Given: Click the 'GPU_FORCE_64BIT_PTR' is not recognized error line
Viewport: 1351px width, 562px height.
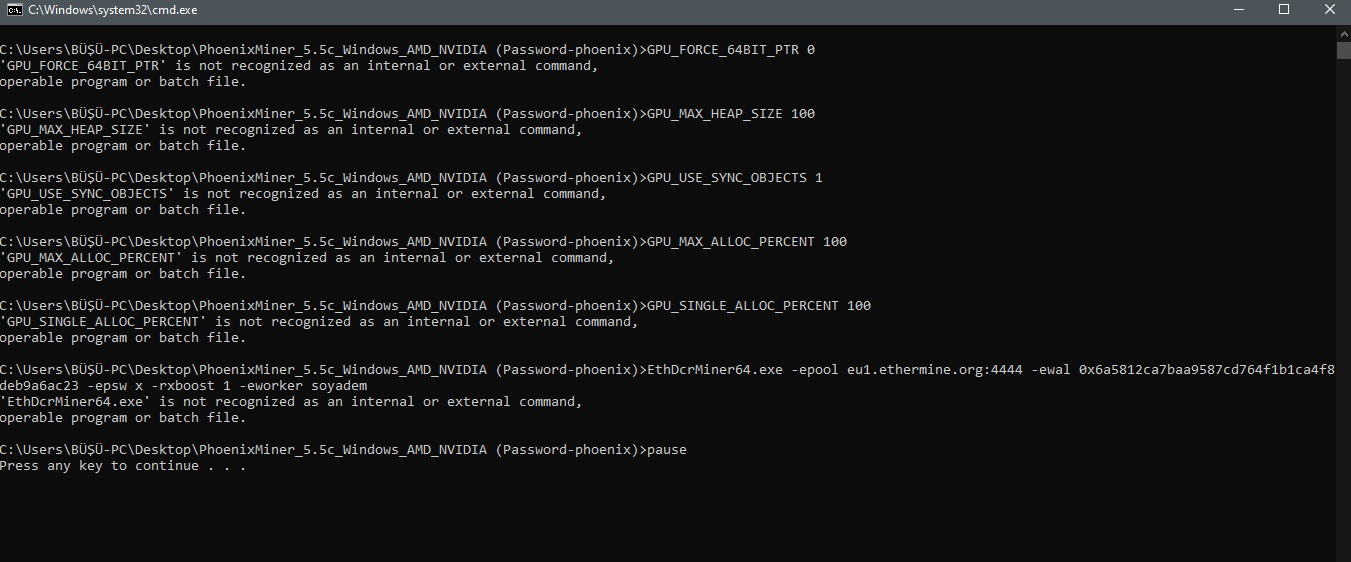Looking at the screenshot, I should pyautogui.click(x=298, y=66).
